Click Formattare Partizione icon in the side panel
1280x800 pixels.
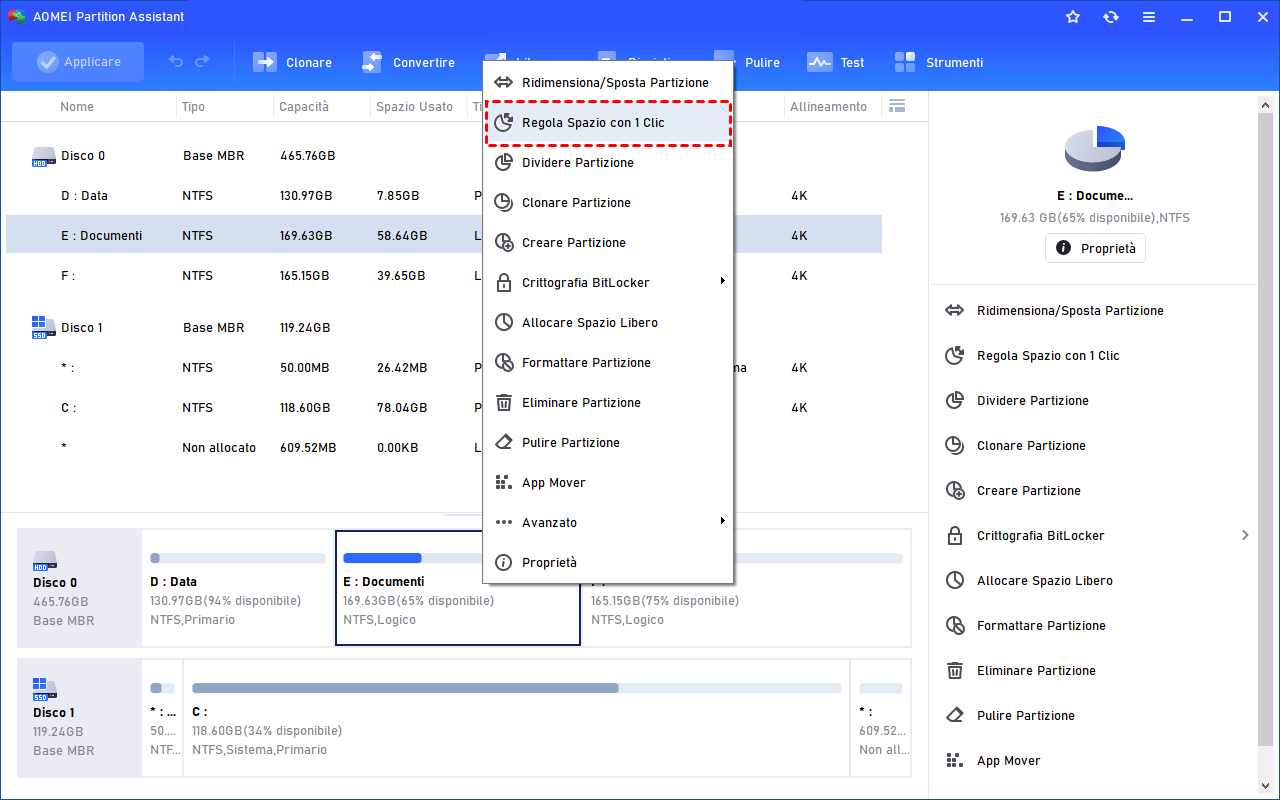pyautogui.click(x=954, y=626)
